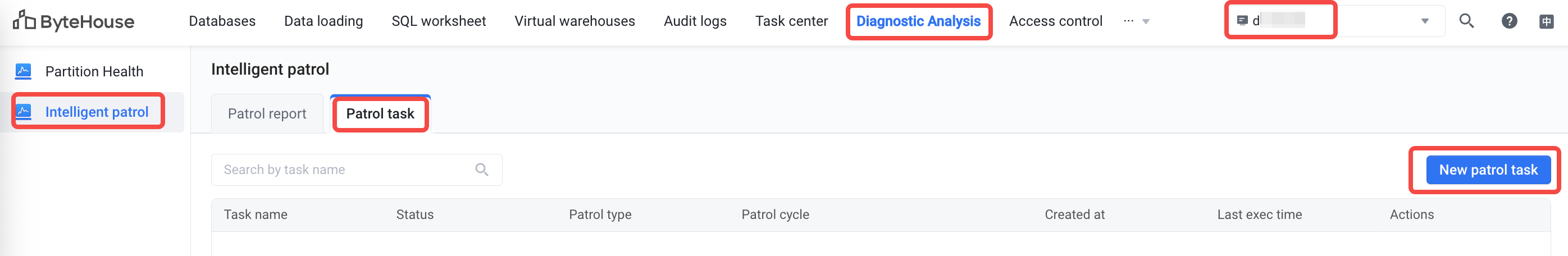The height and width of the screenshot is (256, 1568).
Task: Expand the account selector dropdown arrow
Action: tap(1425, 21)
